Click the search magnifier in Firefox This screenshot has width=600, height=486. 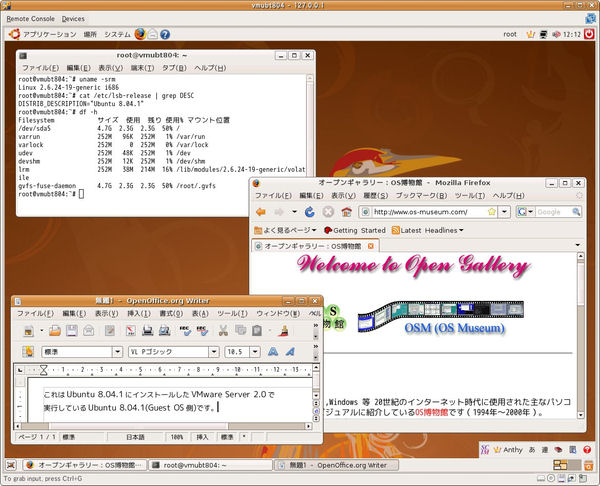[x=576, y=212]
